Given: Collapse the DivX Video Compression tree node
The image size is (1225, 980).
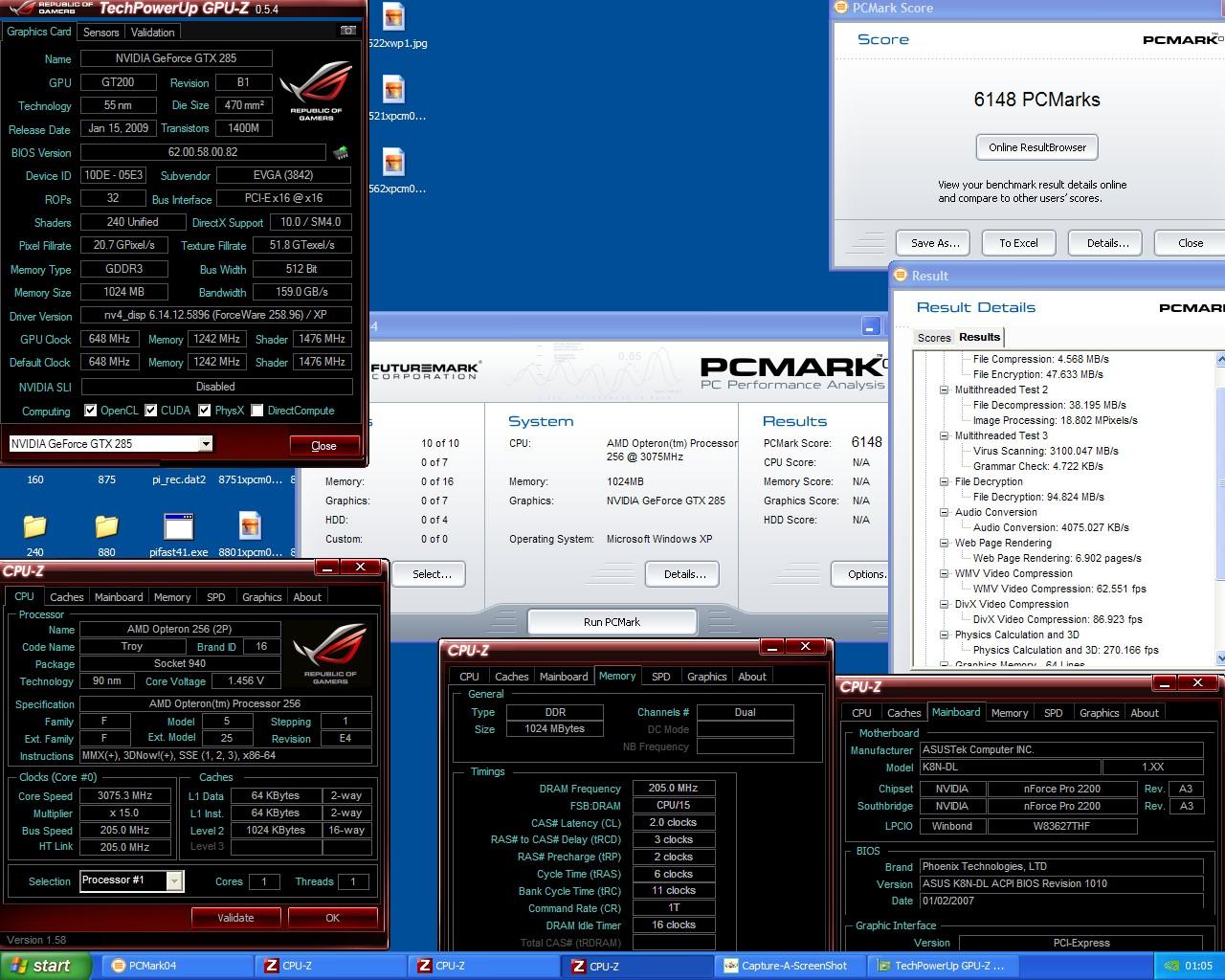Looking at the screenshot, I should 944,604.
